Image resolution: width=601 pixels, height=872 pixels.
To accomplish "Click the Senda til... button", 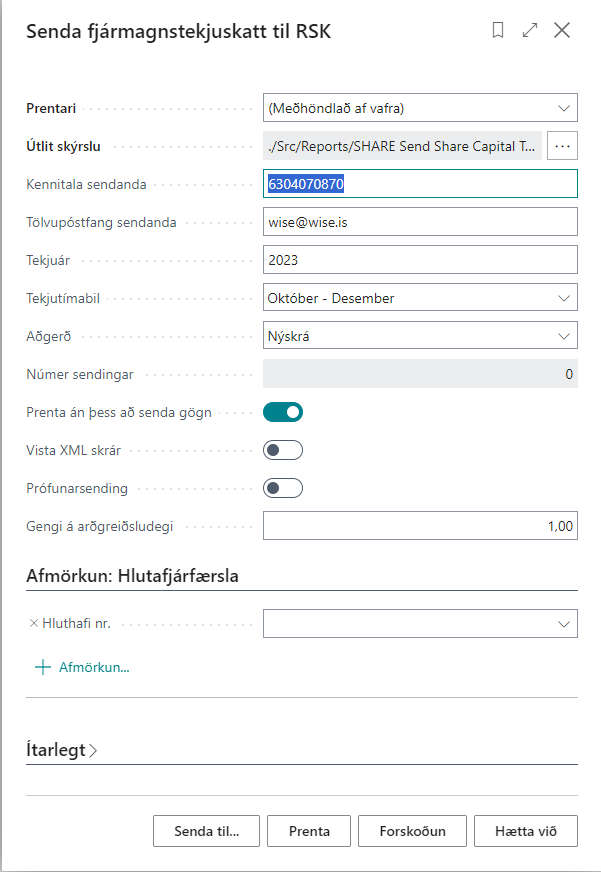I will coord(207,830).
